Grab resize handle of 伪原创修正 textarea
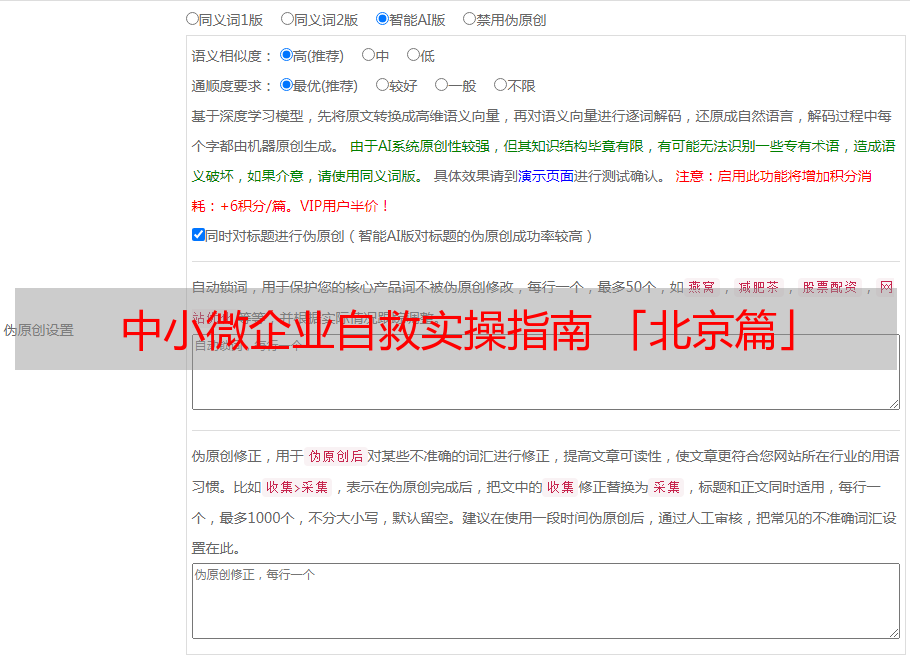 click(894, 633)
